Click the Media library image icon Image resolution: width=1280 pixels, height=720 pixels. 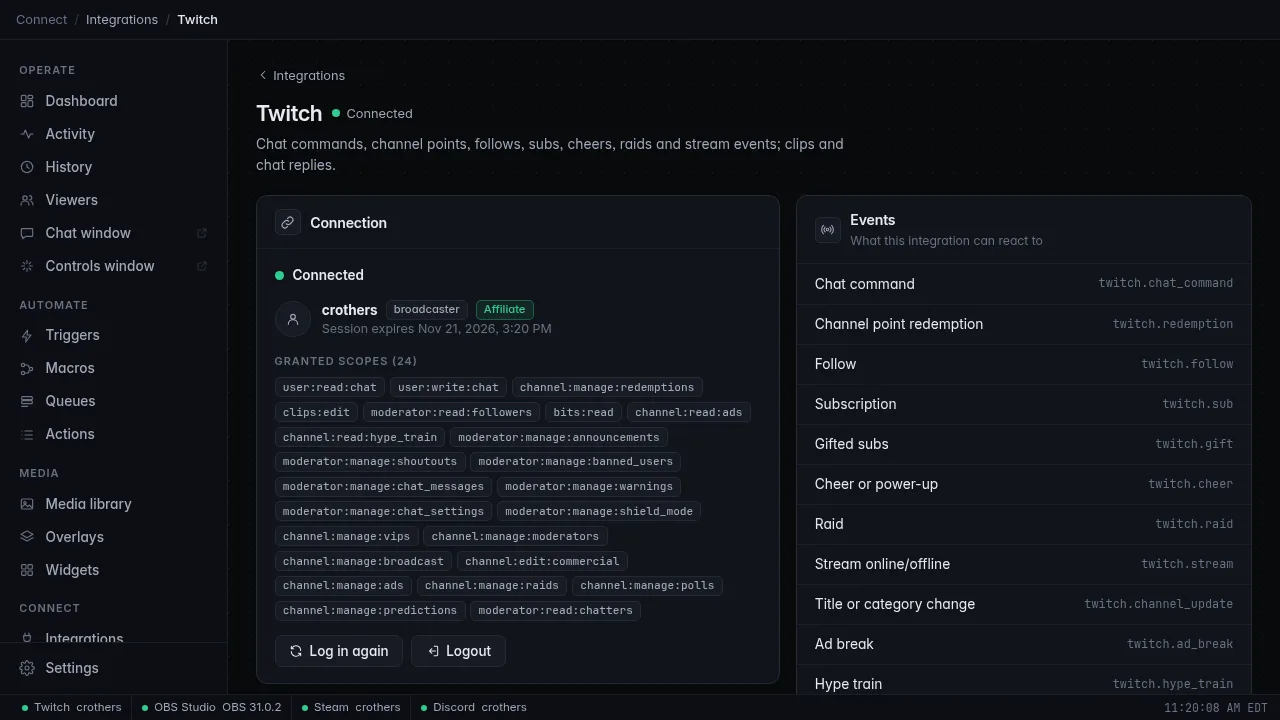click(x=27, y=504)
